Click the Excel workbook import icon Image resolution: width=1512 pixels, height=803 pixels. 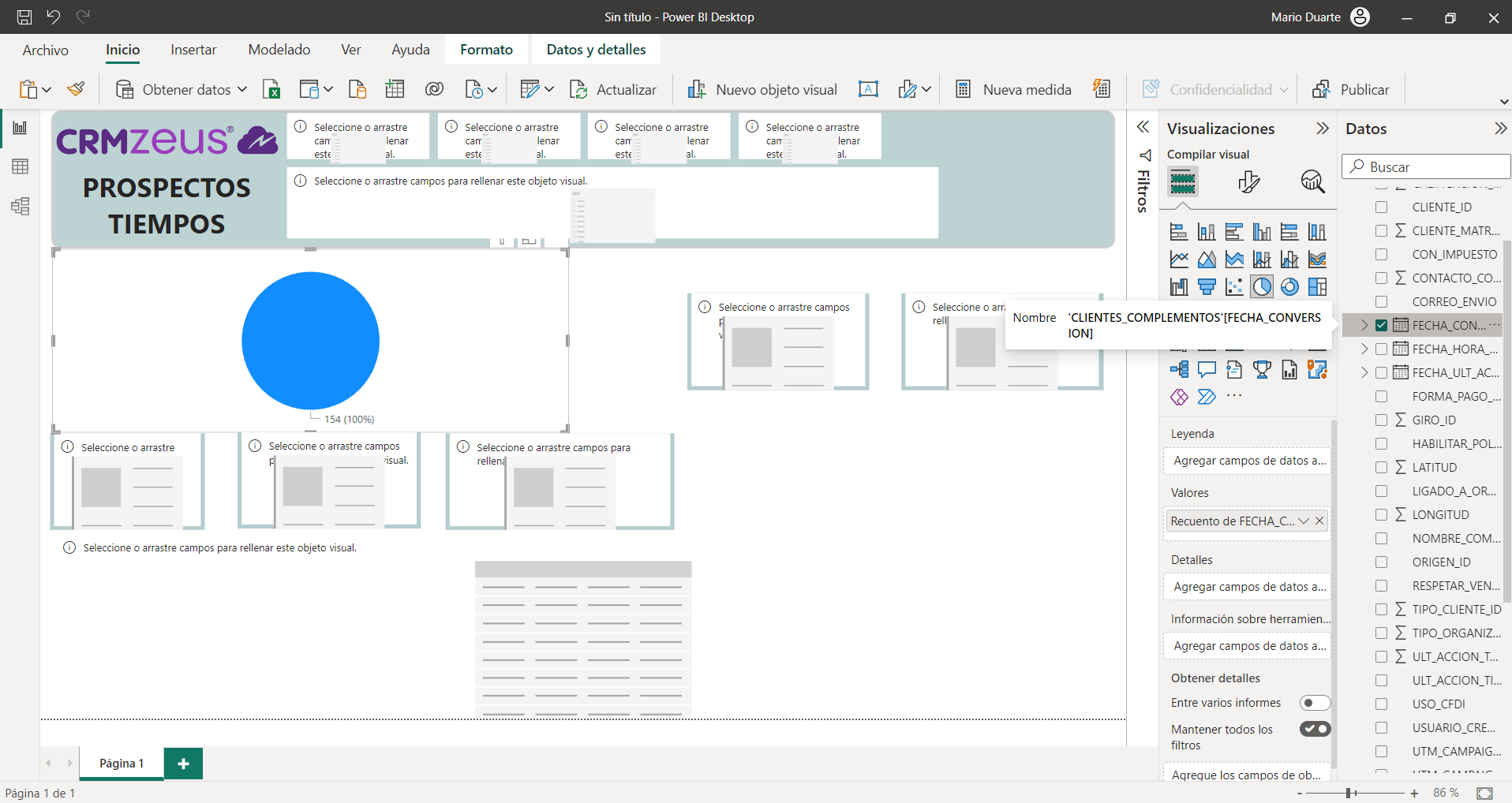(271, 89)
